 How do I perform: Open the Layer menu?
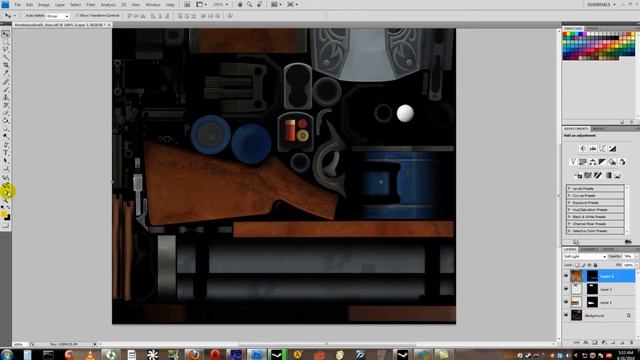pyautogui.click(x=60, y=5)
